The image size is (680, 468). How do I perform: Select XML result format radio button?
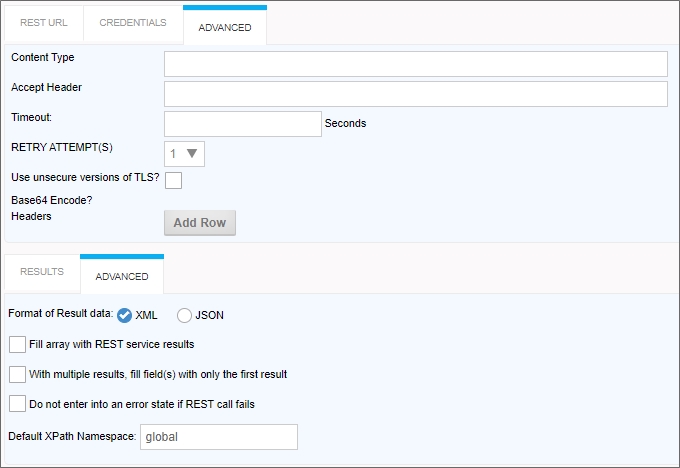125,315
